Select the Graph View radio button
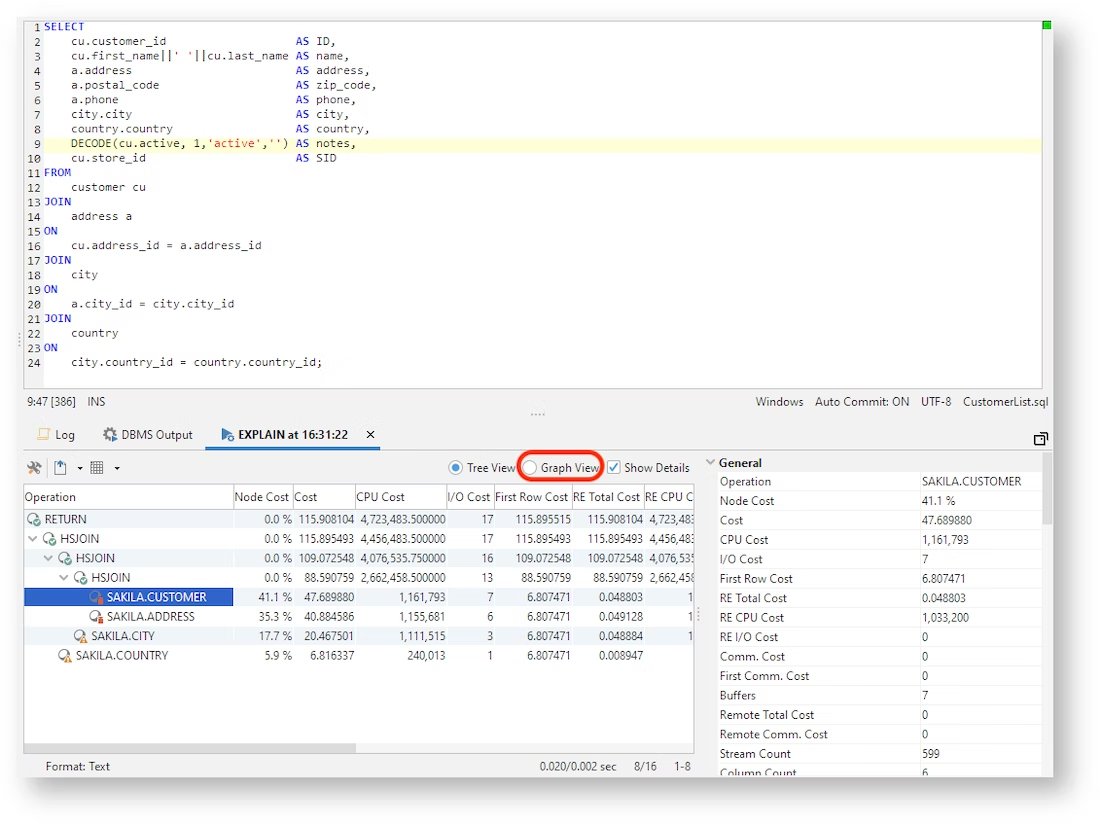Viewport: 1100px width, 824px height. point(529,467)
